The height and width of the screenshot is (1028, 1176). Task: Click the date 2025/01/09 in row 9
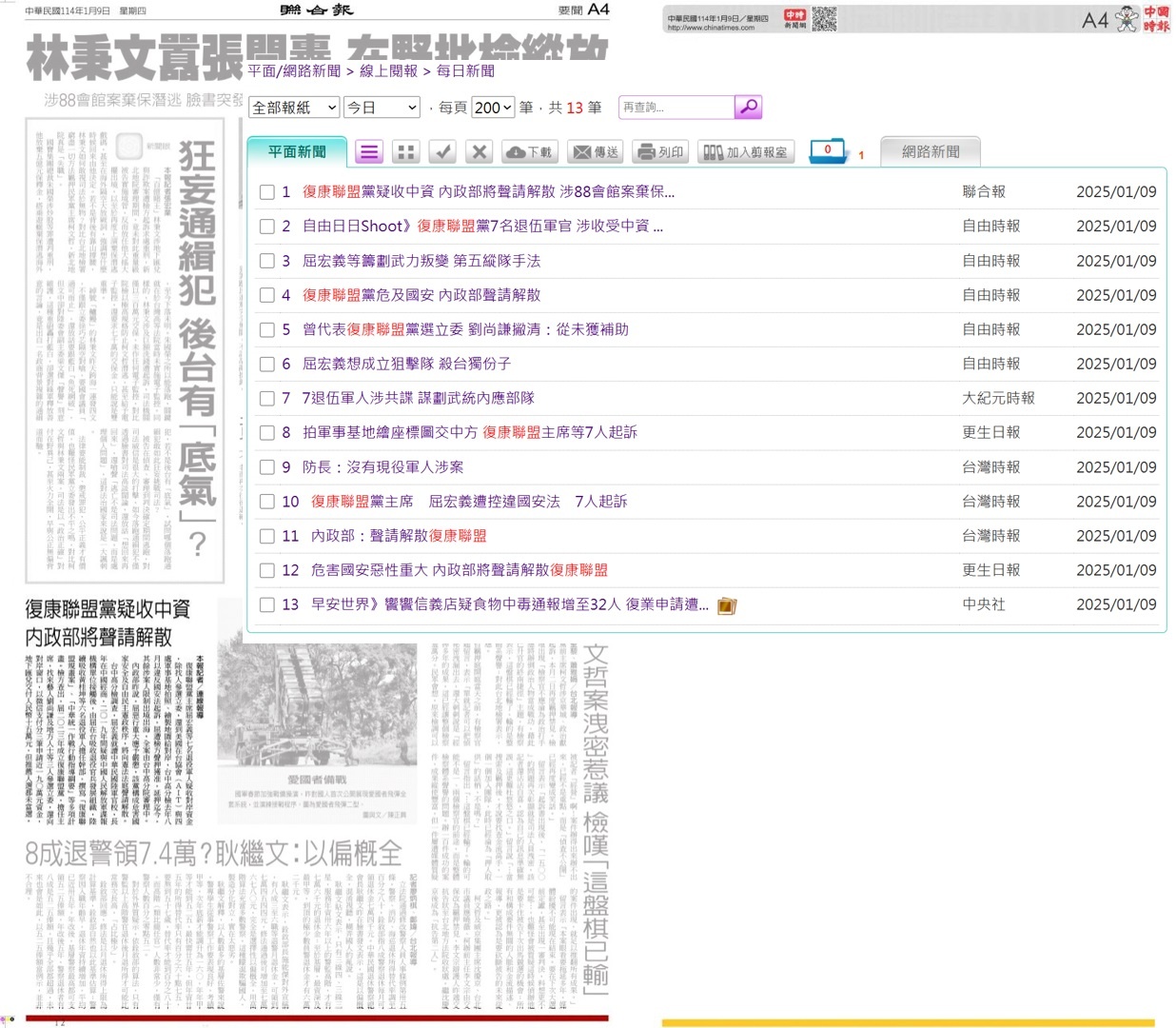click(1116, 467)
